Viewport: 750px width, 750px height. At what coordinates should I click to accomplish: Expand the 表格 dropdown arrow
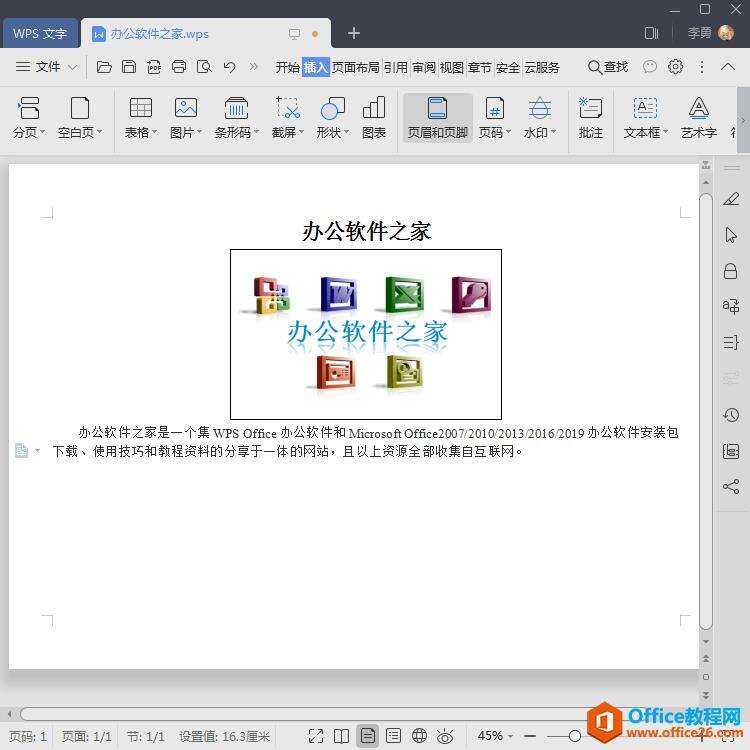pos(154,132)
